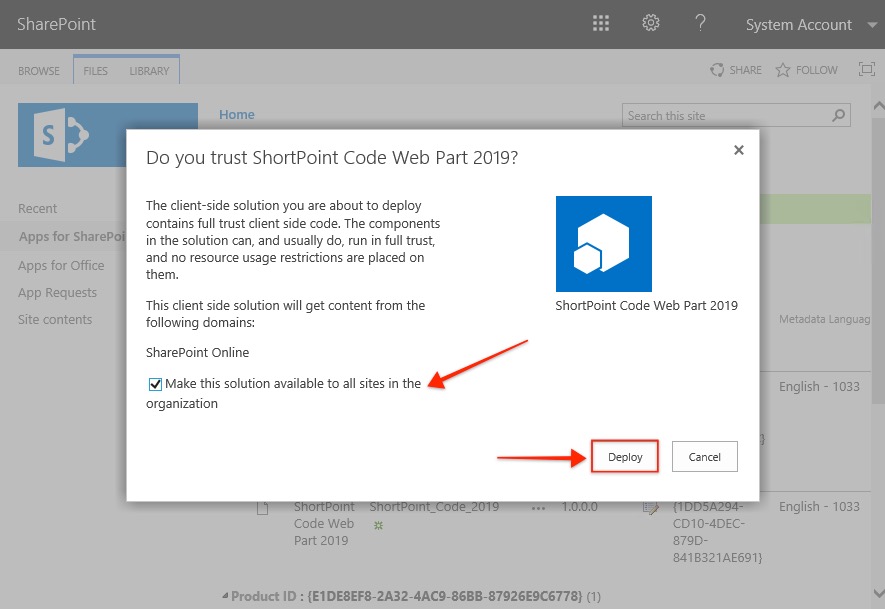The height and width of the screenshot is (609, 885).
Task: Open Site contents in sidebar
Action: pyautogui.click(x=55, y=319)
